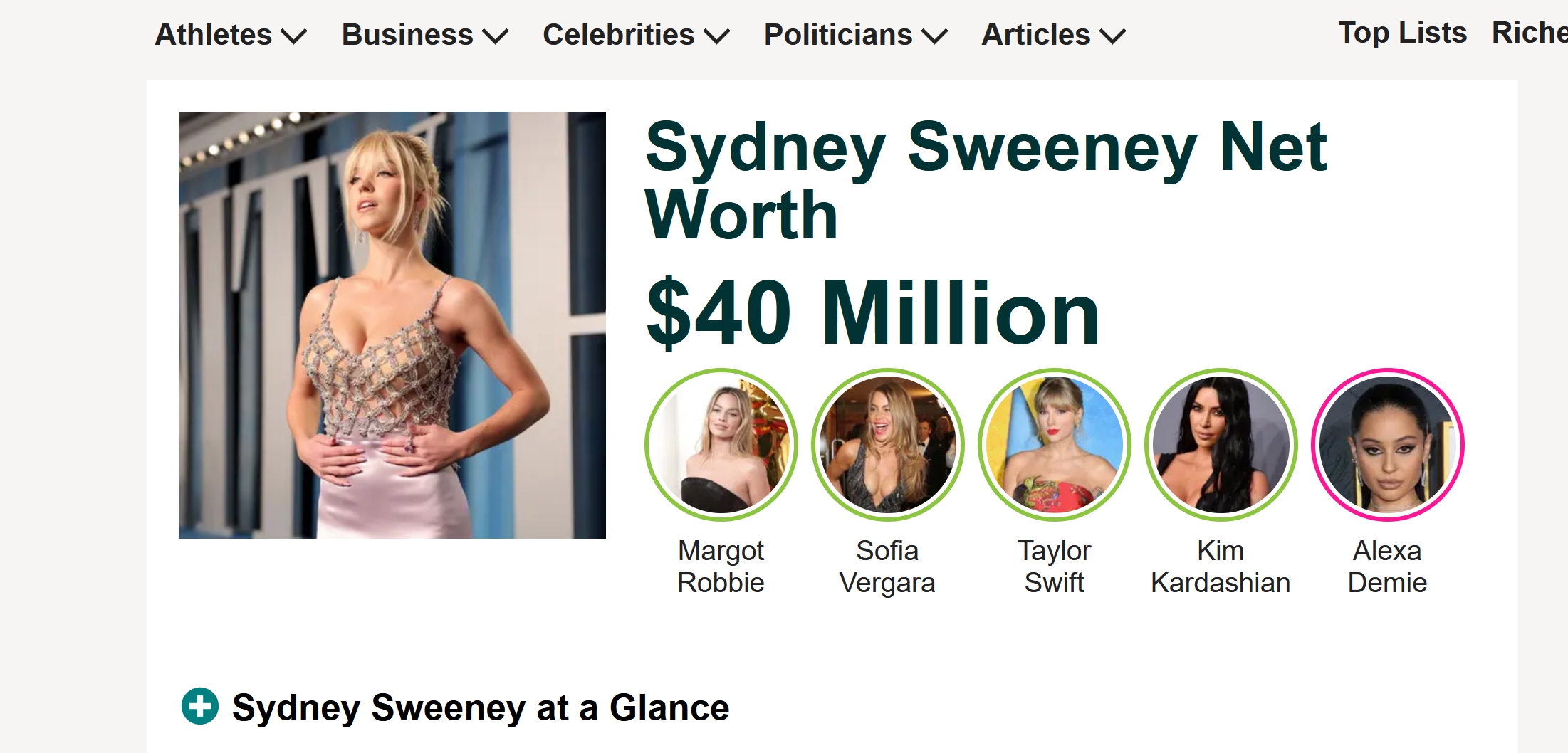The image size is (1568, 753).
Task: Click the chevron arrow next to Athletes
Action: click(x=293, y=36)
